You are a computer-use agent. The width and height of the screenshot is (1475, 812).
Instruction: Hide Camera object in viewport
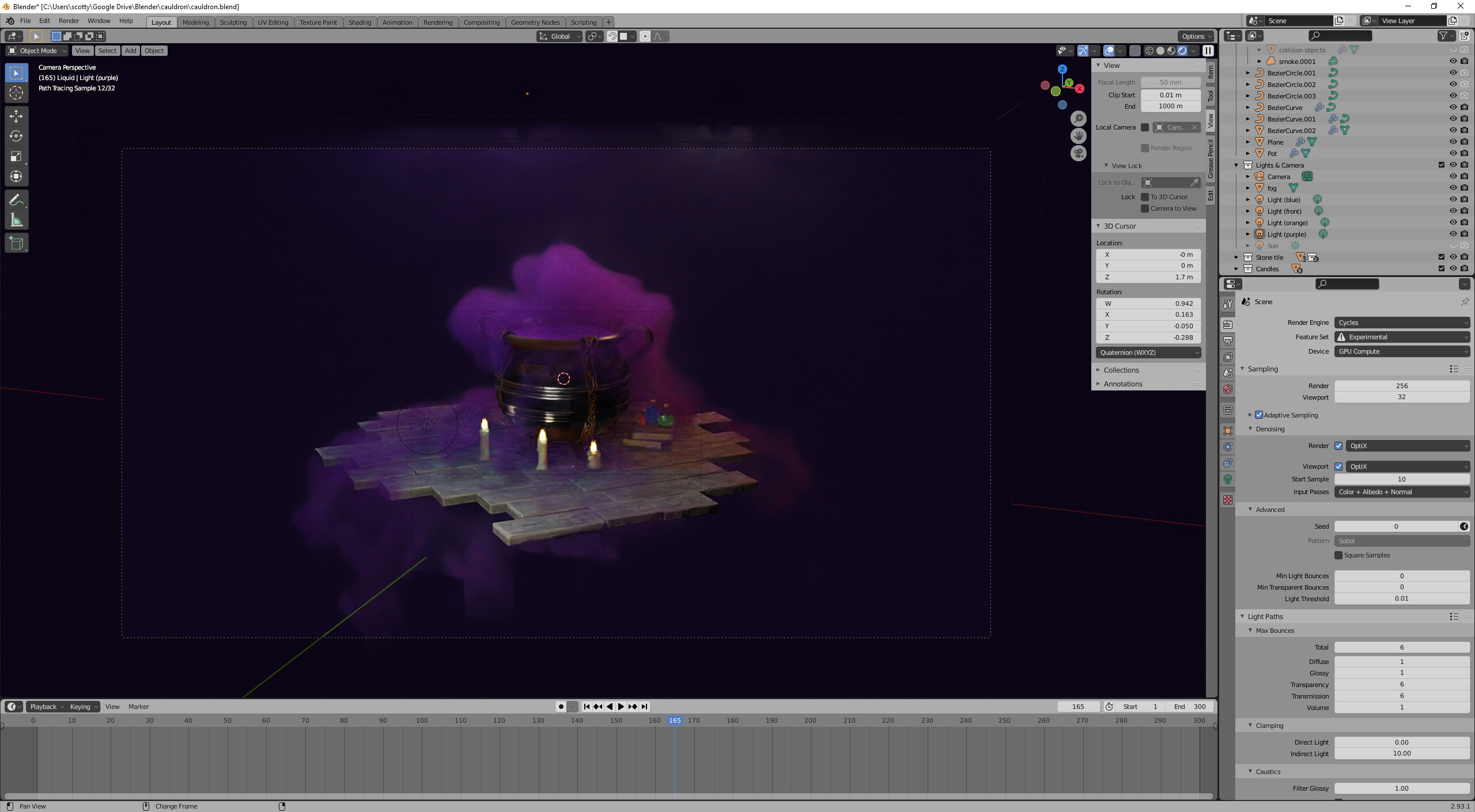1453,176
